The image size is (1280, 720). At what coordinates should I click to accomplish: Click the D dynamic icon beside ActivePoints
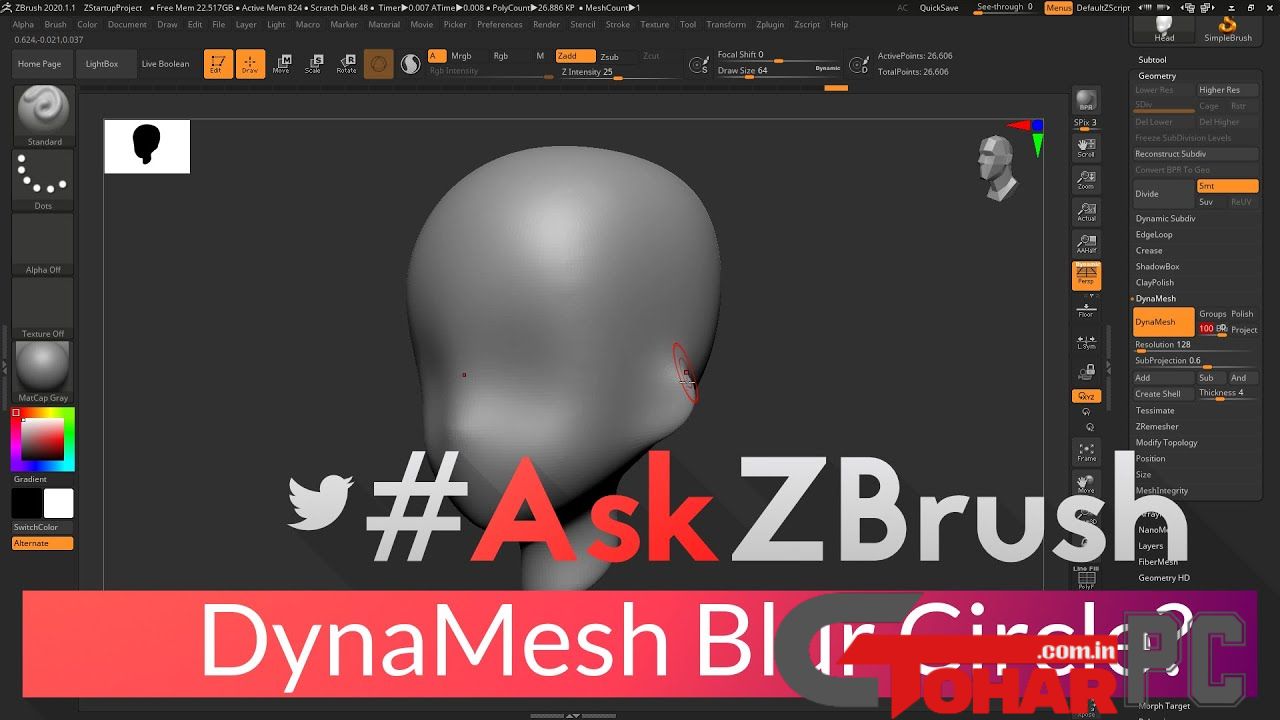click(858, 65)
